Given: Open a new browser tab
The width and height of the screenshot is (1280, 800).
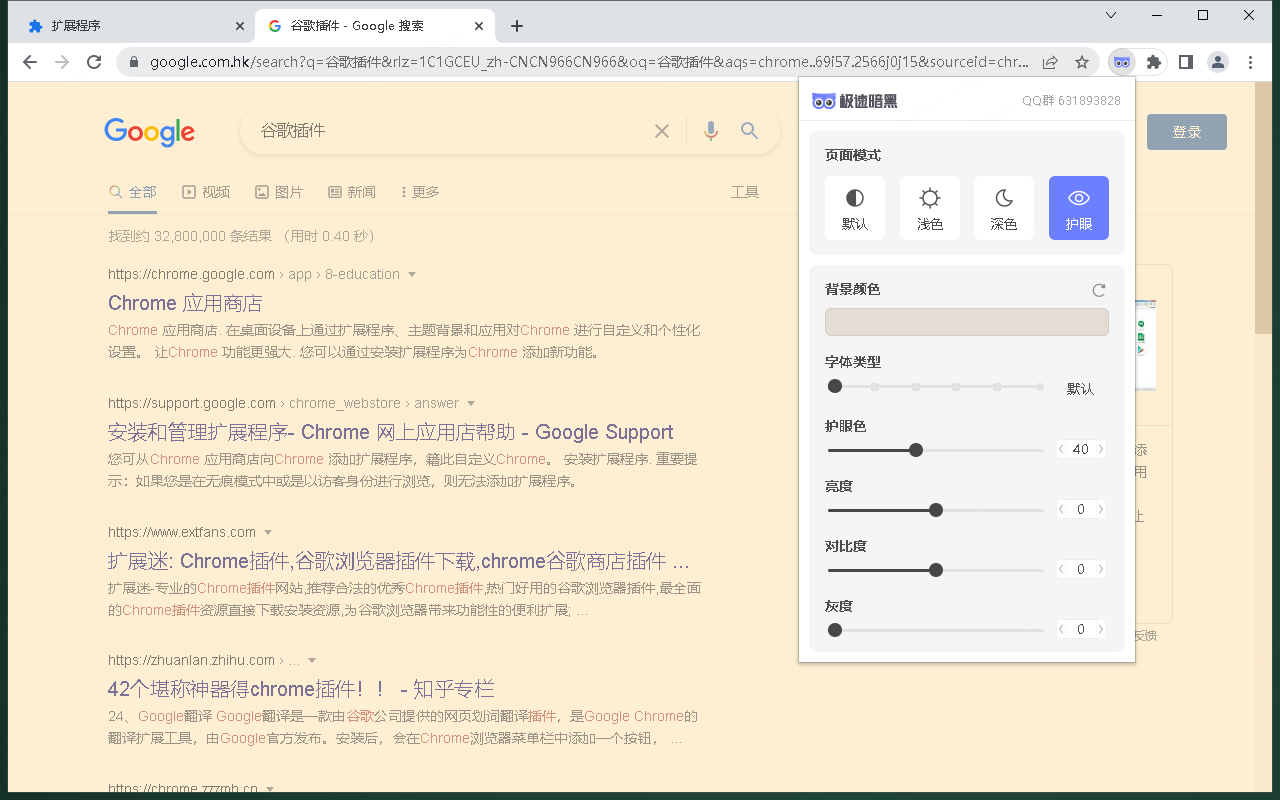Looking at the screenshot, I should click(x=516, y=26).
